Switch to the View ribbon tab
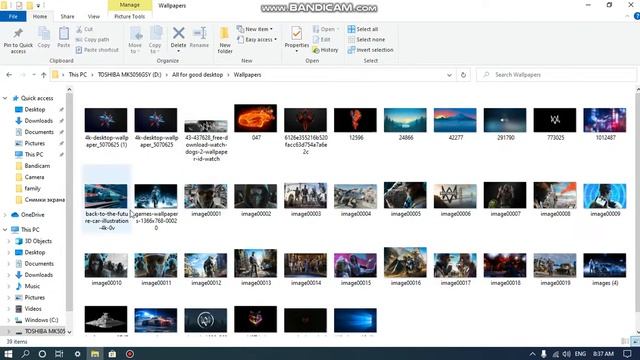 (93, 16)
